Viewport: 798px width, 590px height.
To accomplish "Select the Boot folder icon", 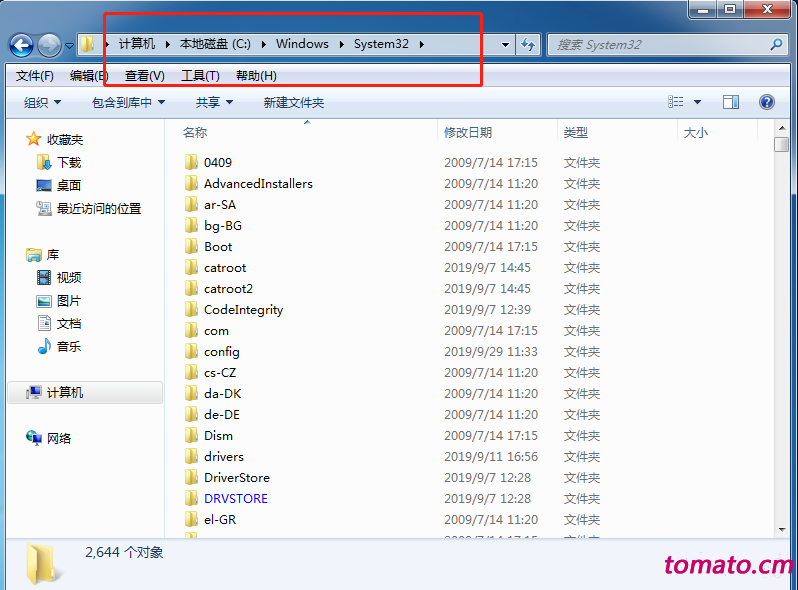I will tap(191, 246).
